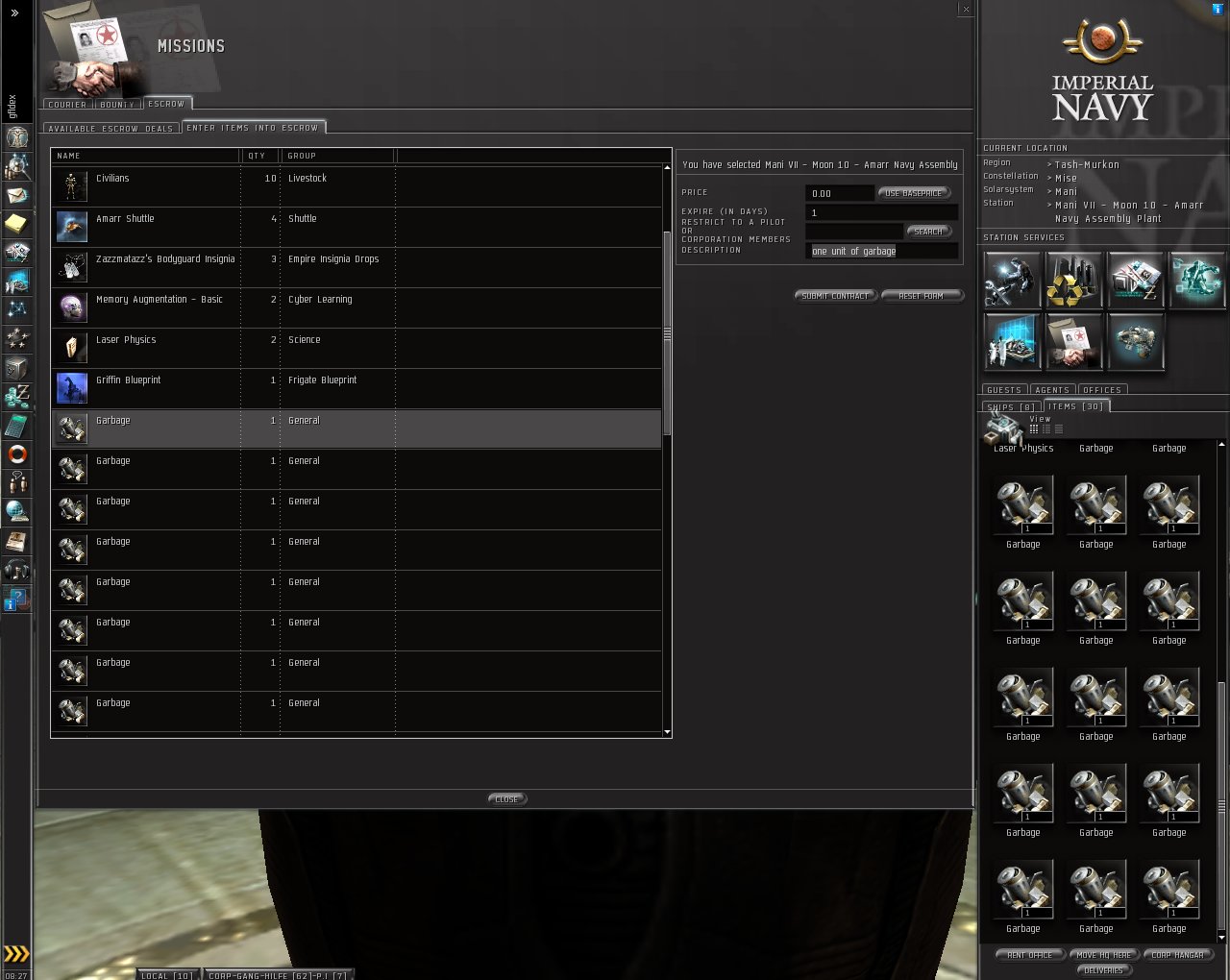This screenshot has height=980, width=1230.
Task: Open the red lifebuoy sidebar icon
Action: click(16, 453)
